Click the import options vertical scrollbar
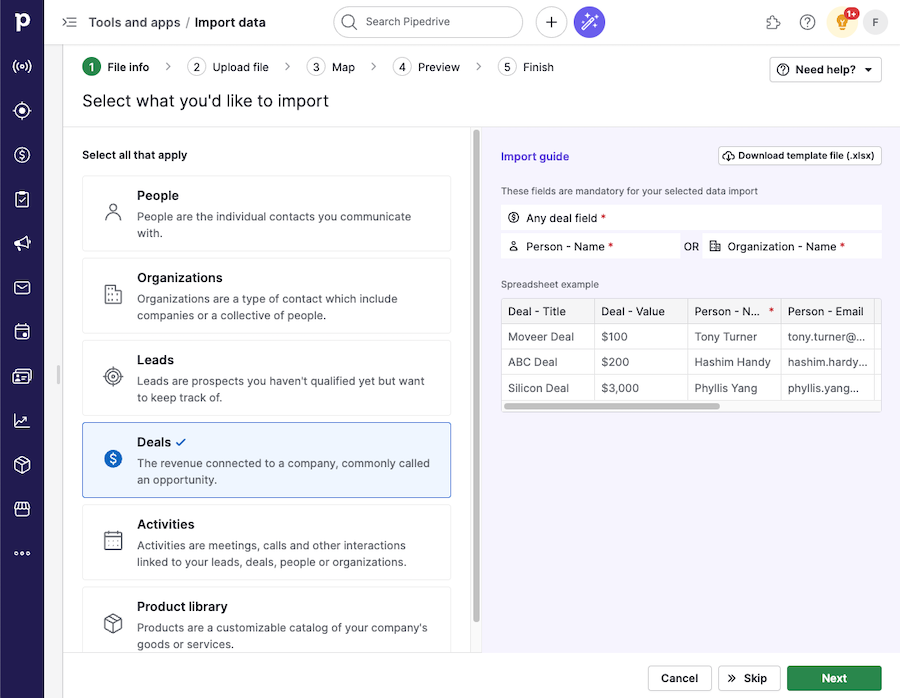The image size is (900, 698). click(x=476, y=376)
